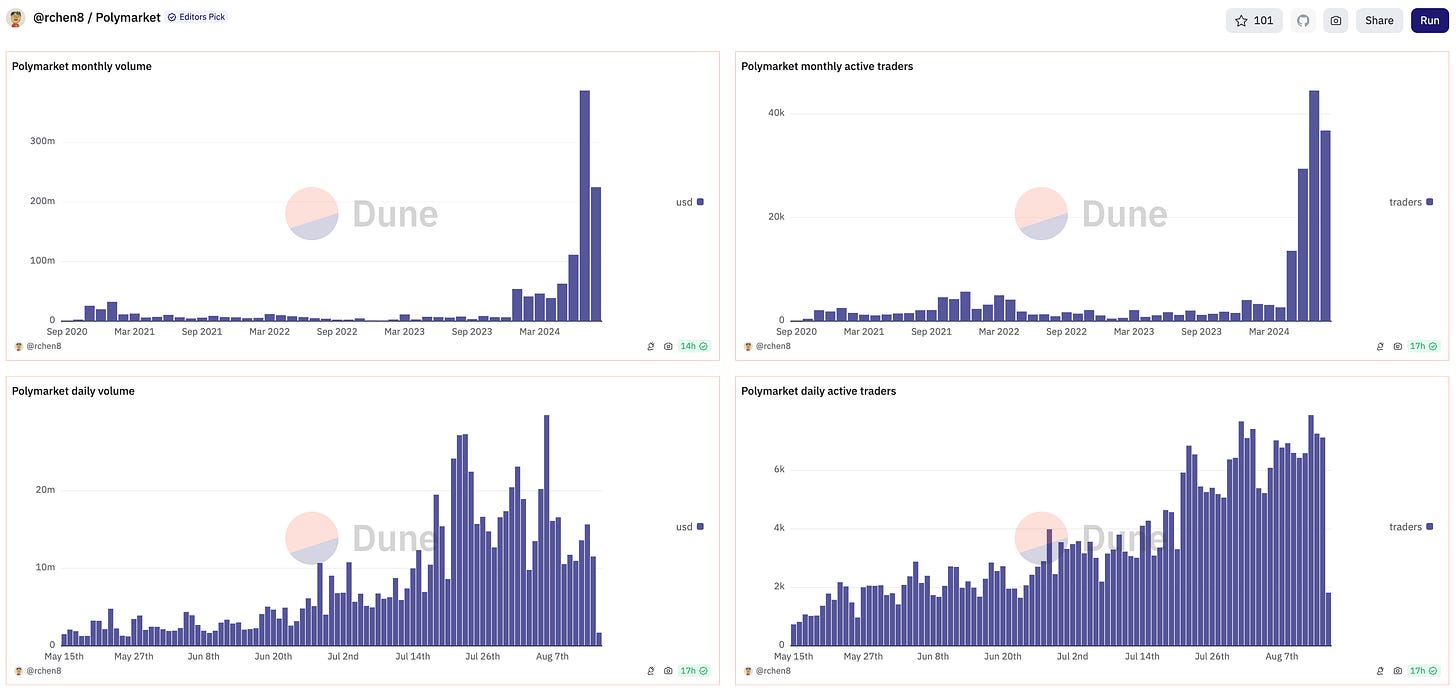
Task: Click 17h freshness badge on daily active traders
Action: click(1423, 671)
